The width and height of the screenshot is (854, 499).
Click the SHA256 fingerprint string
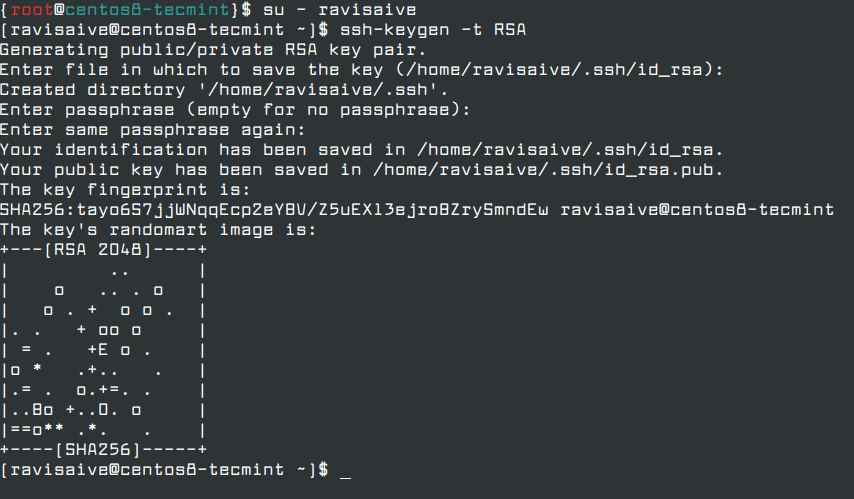click(274, 210)
